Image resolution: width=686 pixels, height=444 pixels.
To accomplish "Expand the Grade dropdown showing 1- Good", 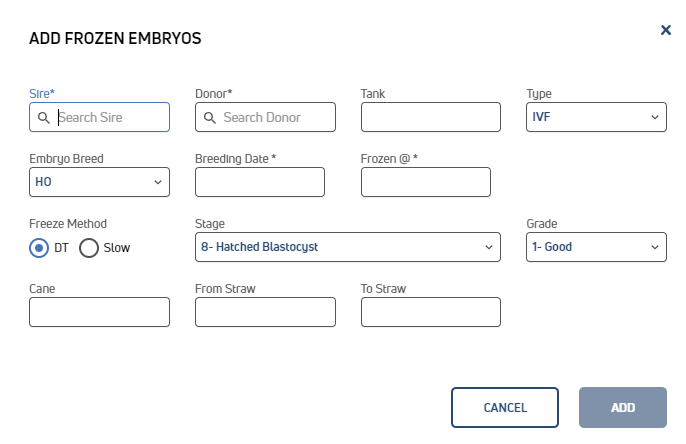I will [x=596, y=247].
